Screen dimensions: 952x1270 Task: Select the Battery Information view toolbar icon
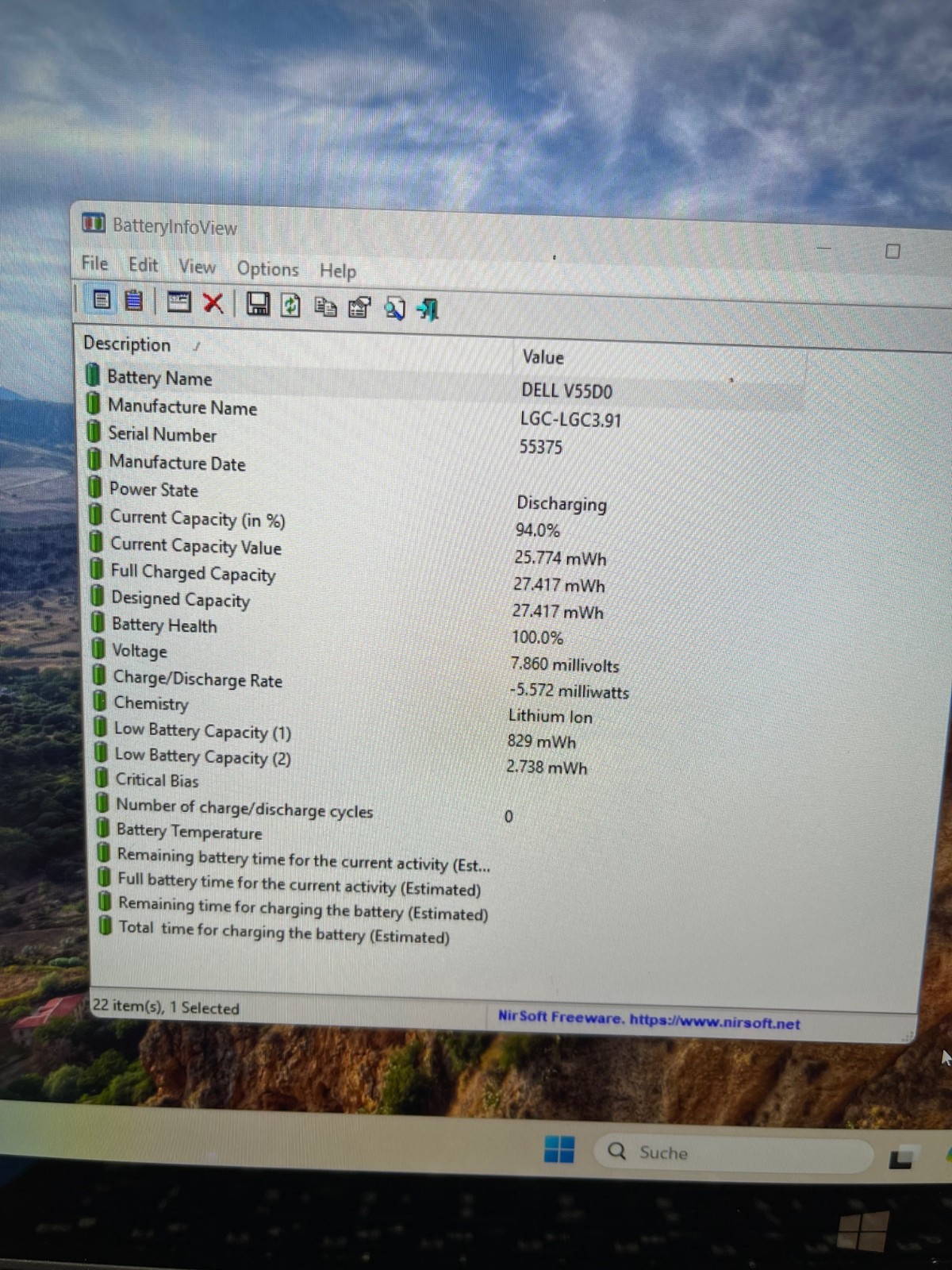point(101,299)
